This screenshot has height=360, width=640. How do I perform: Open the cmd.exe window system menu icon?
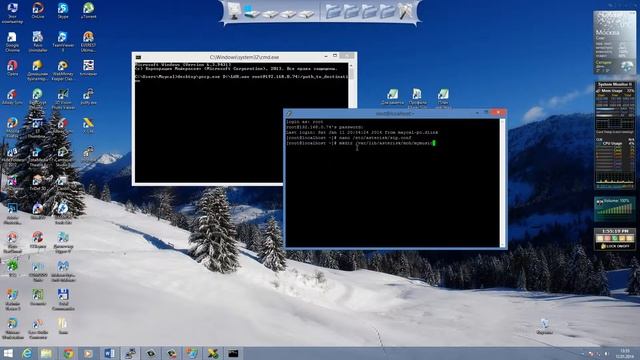138,57
